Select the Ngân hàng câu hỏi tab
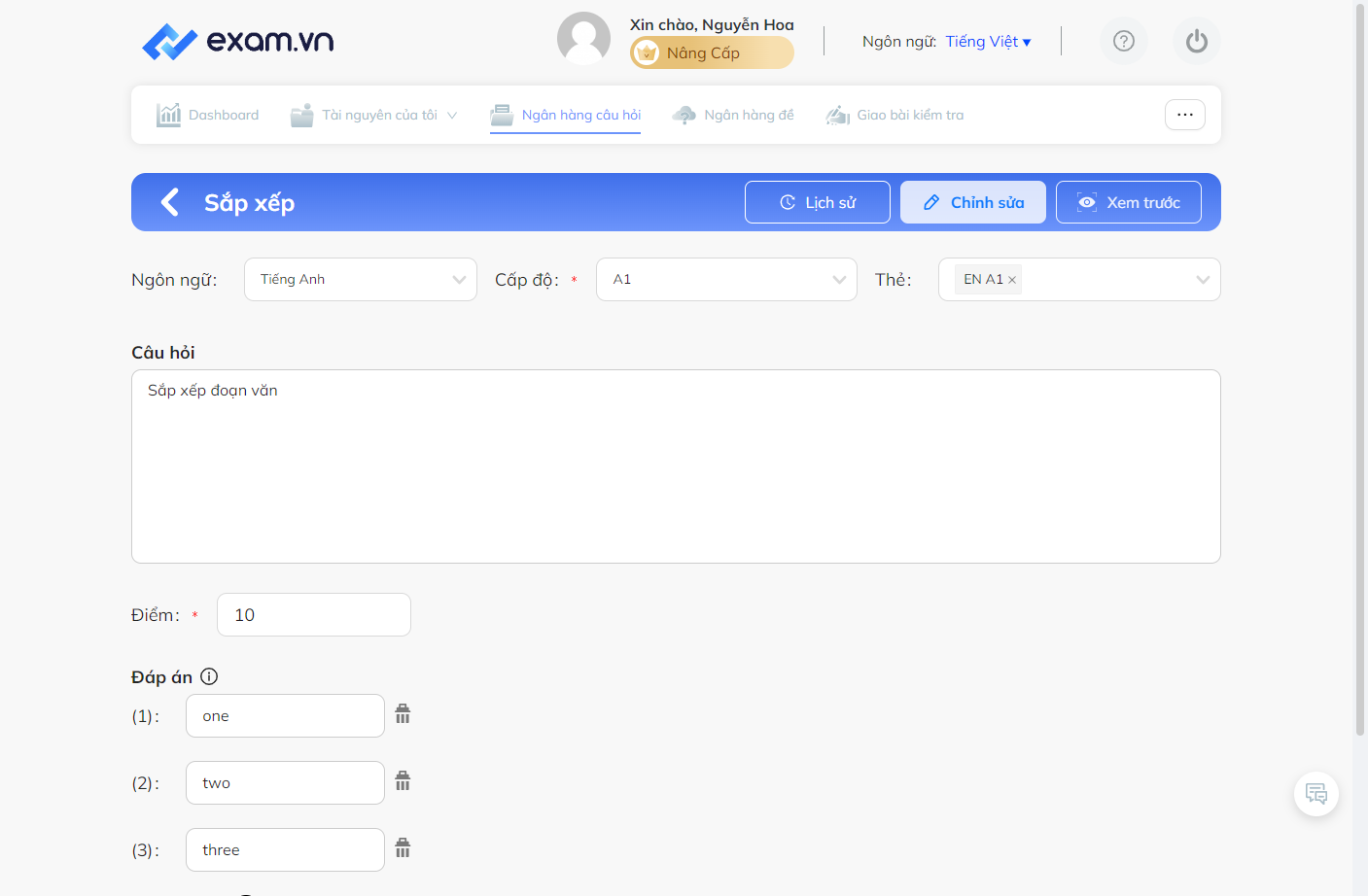The image size is (1368, 896). tap(566, 115)
